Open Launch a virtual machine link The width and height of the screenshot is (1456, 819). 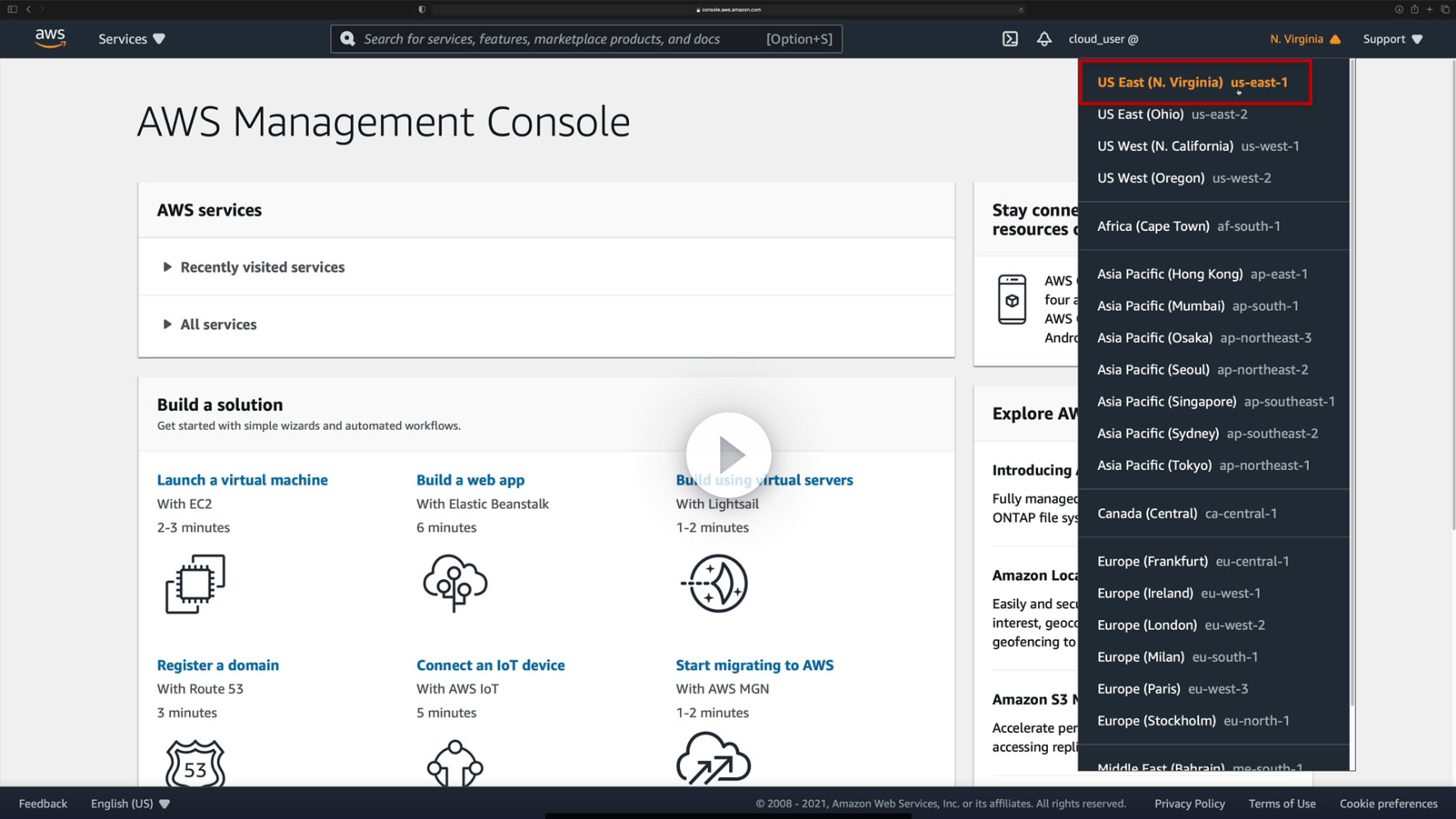point(242,480)
